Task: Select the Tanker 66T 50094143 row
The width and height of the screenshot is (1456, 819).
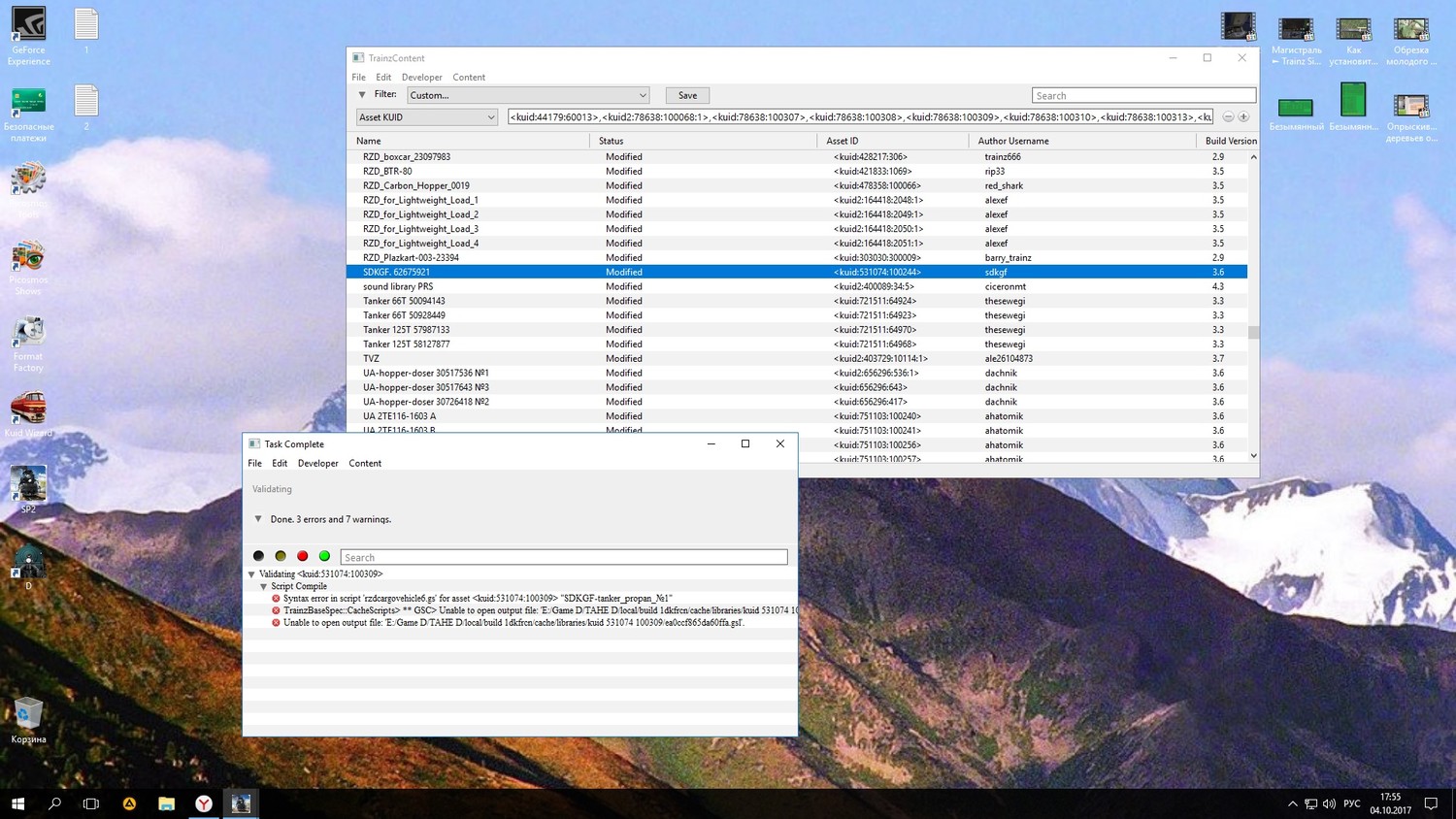Action: coord(797,301)
